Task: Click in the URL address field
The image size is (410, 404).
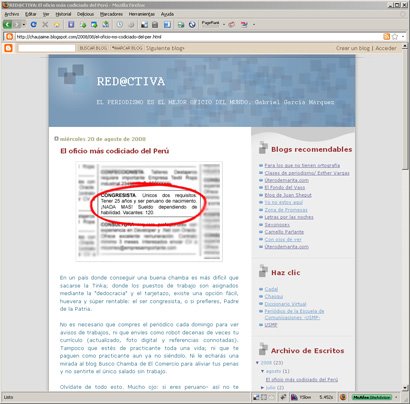Action: pos(198,37)
